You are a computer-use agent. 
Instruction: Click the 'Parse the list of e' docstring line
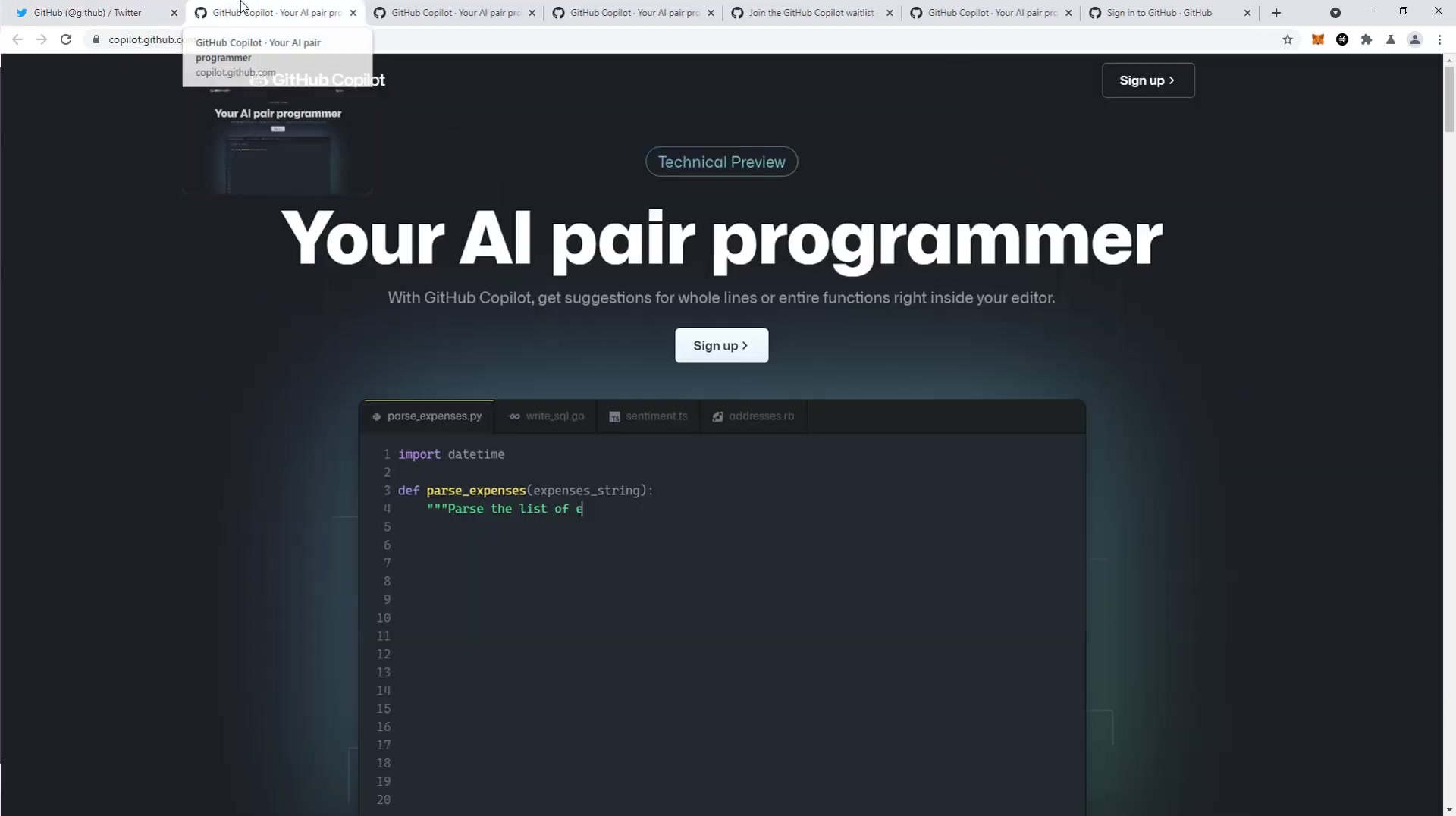(504, 509)
